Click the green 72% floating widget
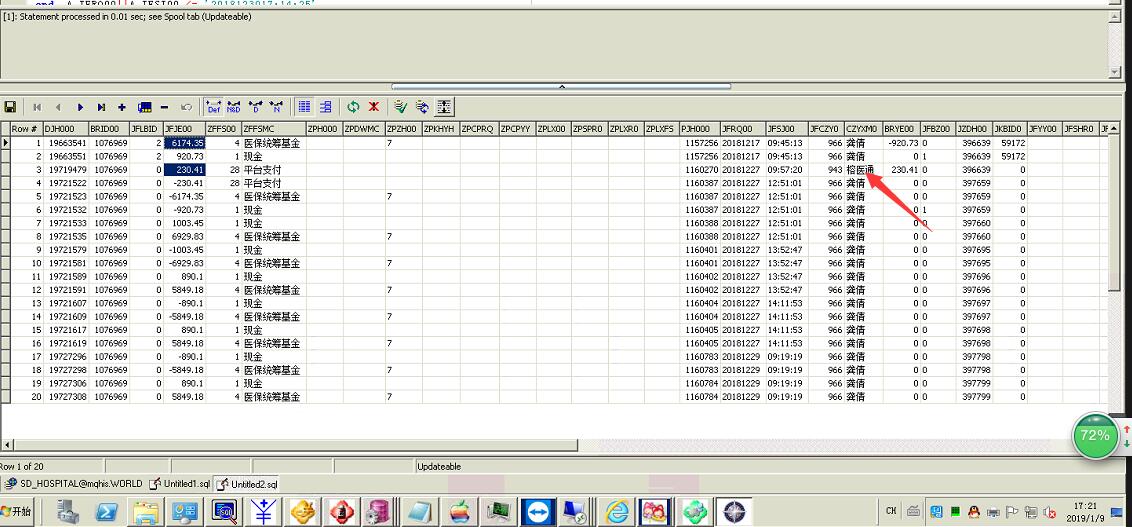This screenshot has height=527, width=1132. [1095, 435]
